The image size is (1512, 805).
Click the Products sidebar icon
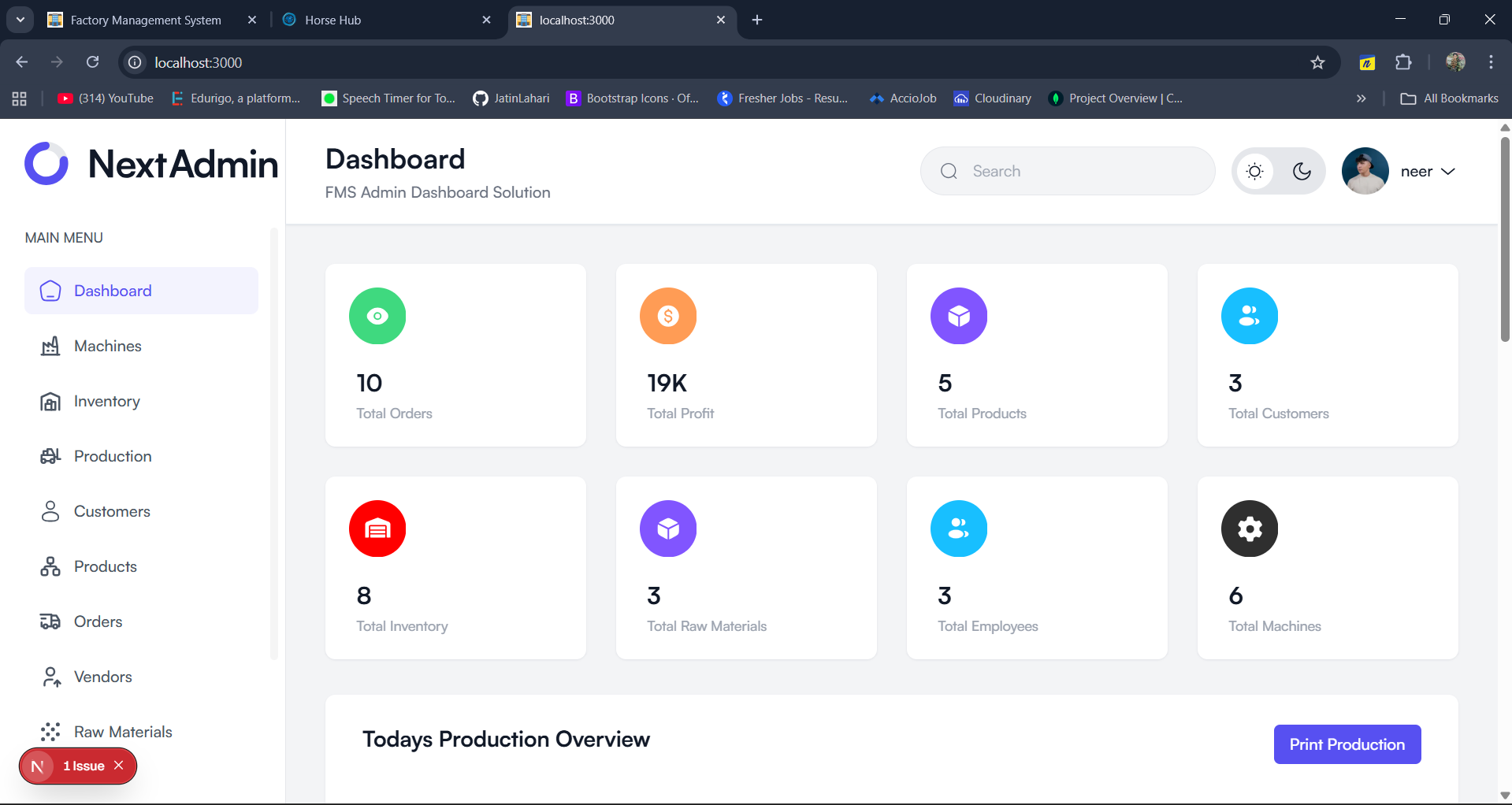click(x=50, y=566)
